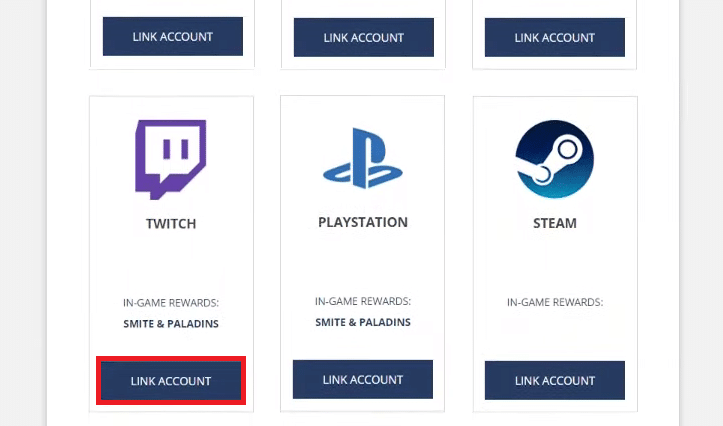This screenshot has height=426, width=723.
Task: Select the PlayStation platform card
Action: point(362,254)
